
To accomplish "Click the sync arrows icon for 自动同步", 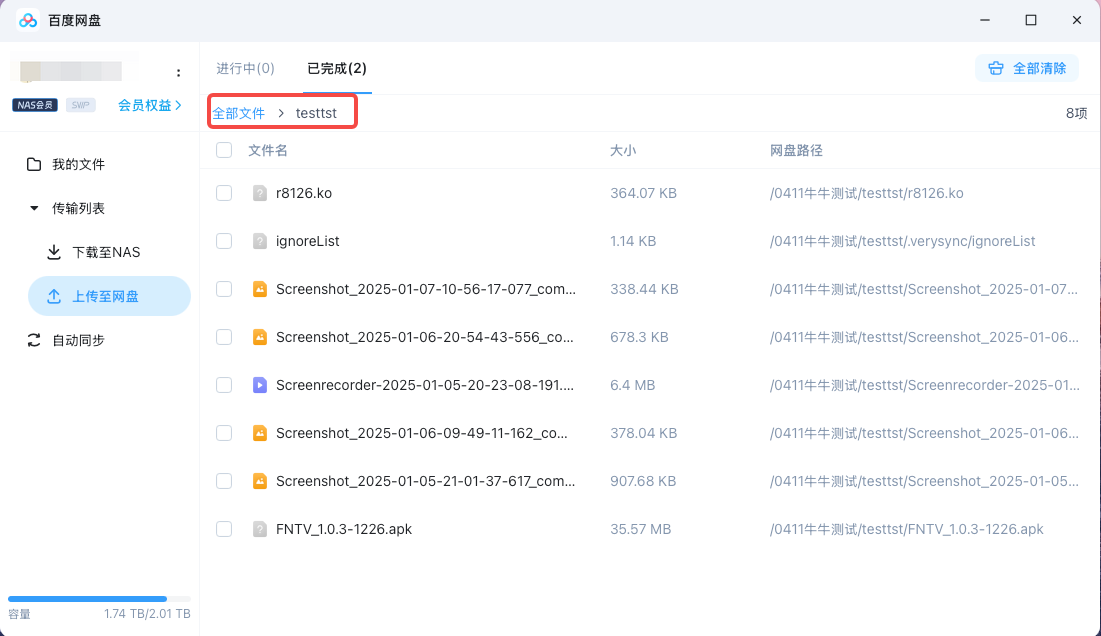I will click(34, 340).
